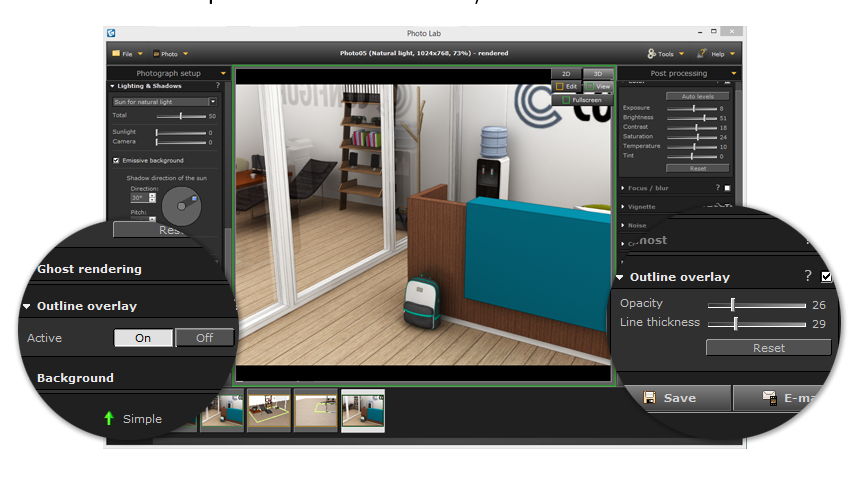Image resolution: width=856 pixels, height=484 pixels.
Task: Set Outline overlay Active to On
Action: coord(144,338)
